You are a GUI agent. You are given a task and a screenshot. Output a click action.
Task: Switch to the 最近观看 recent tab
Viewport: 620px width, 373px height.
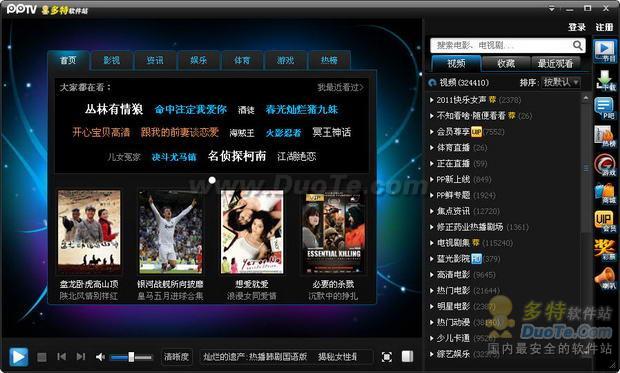[555, 63]
